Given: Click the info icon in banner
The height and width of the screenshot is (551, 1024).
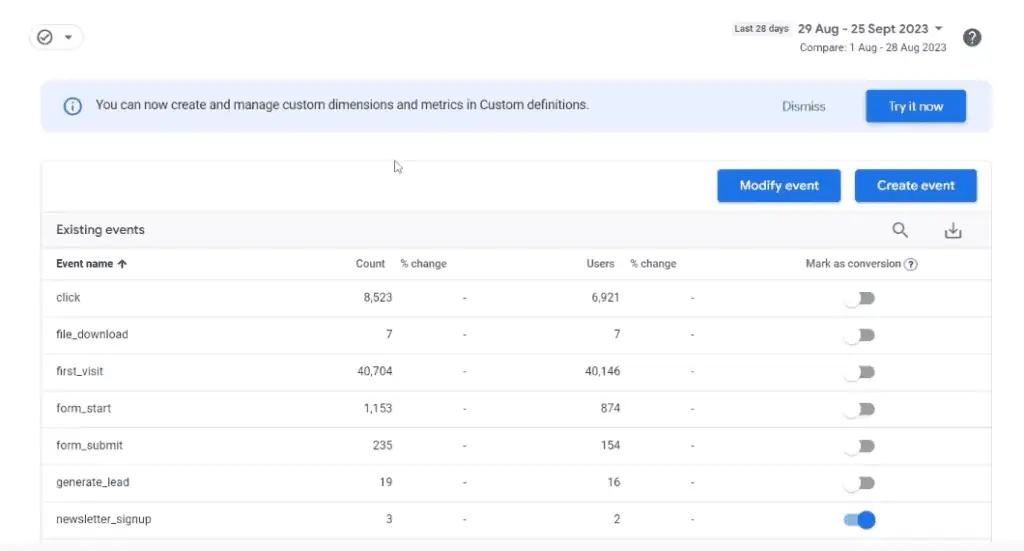Looking at the screenshot, I should coord(72,106).
